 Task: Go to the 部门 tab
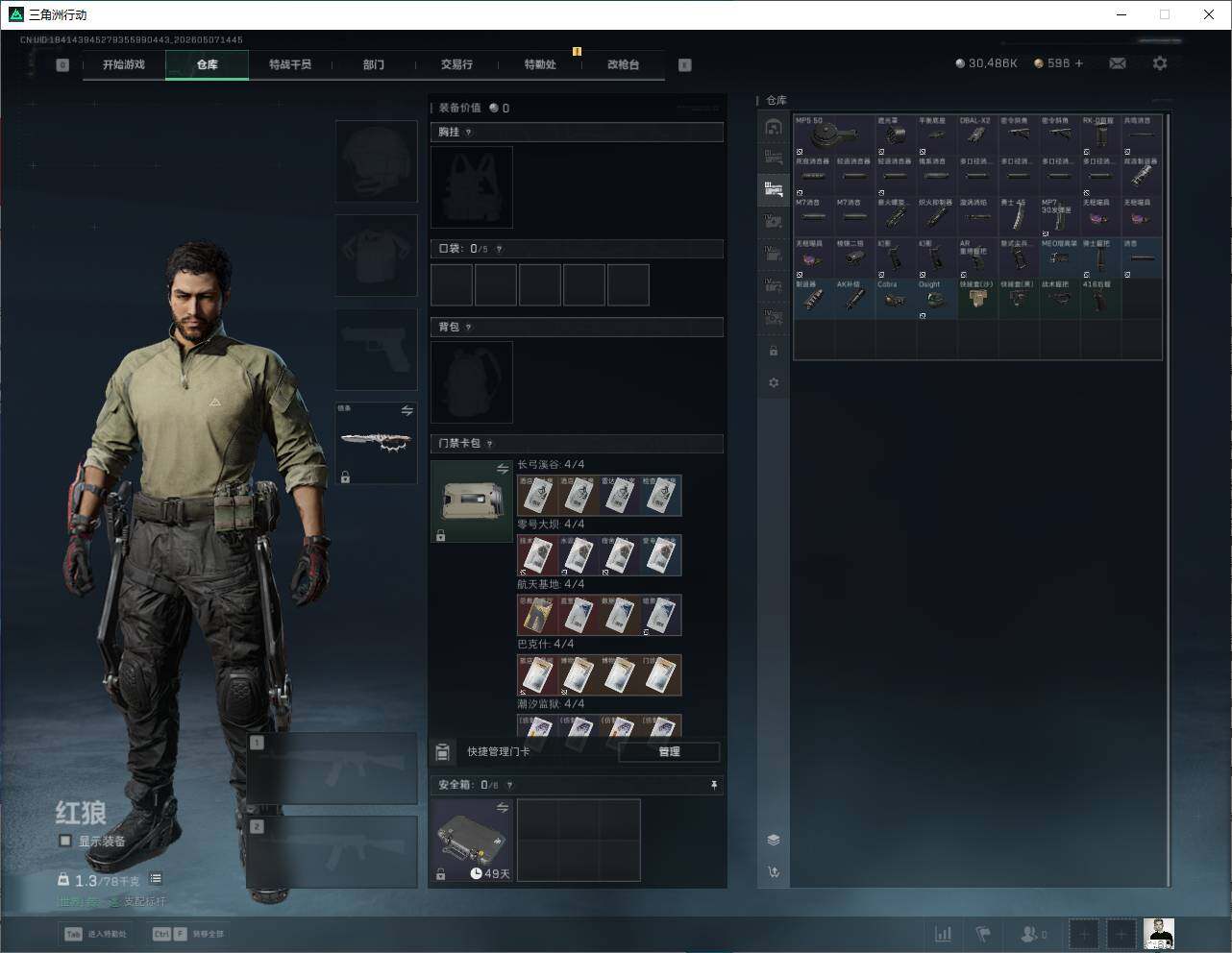pos(374,64)
